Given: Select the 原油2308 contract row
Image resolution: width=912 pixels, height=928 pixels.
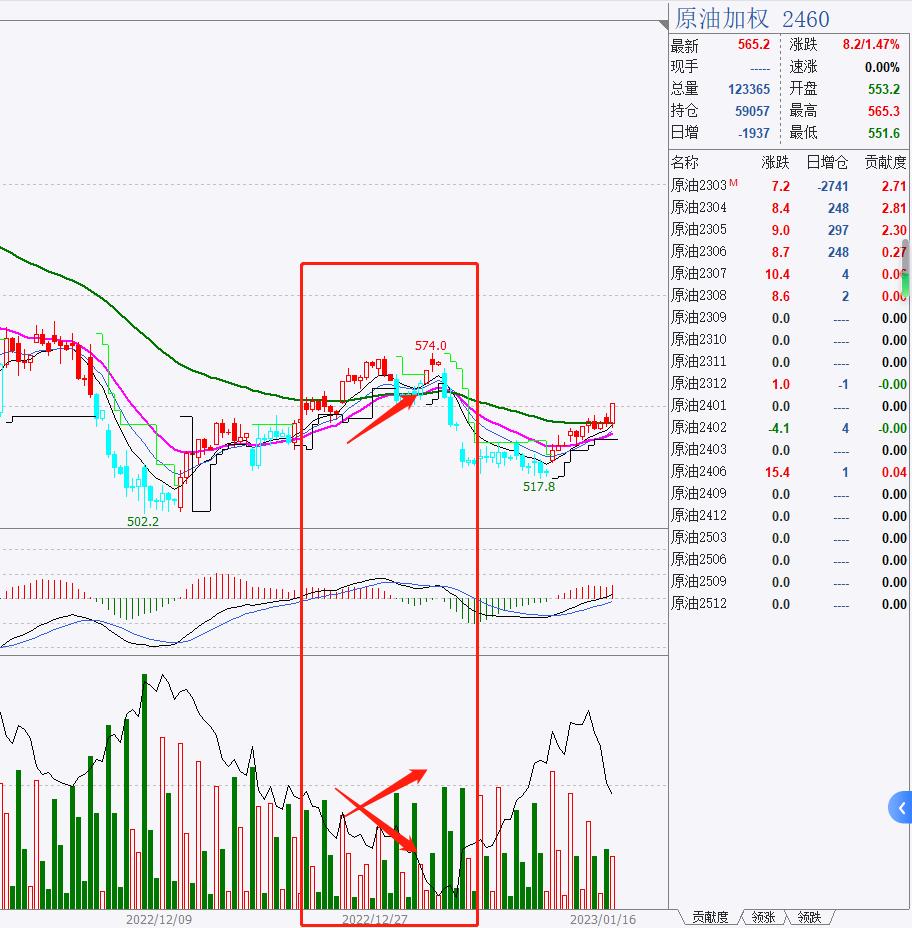Looking at the screenshot, I should pyautogui.click(x=788, y=296).
